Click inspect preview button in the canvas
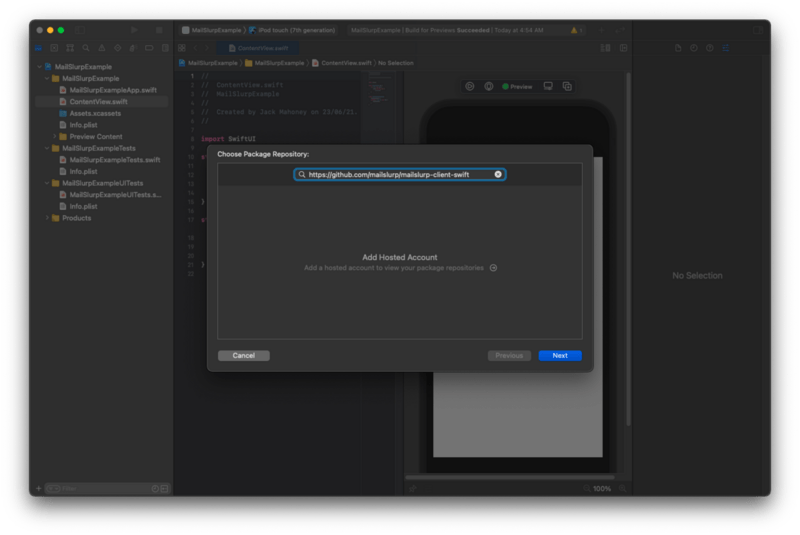800x535 pixels. click(x=488, y=87)
